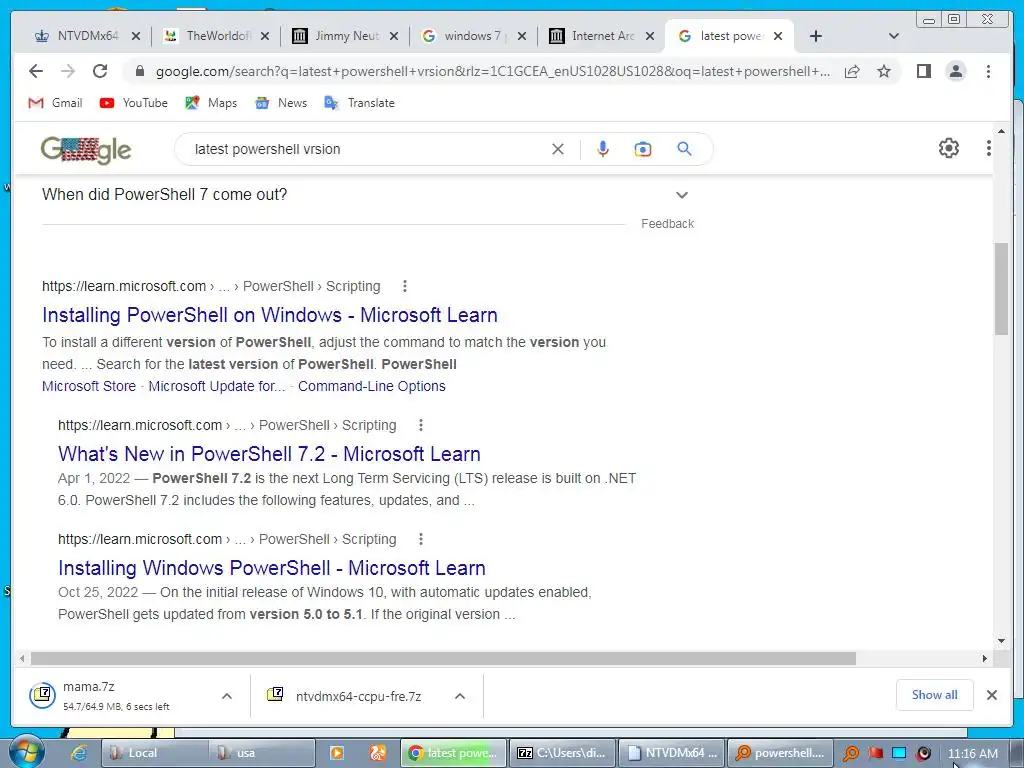1024x768 pixels.
Task: Click the address bar URL
Action: coord(493,71)
